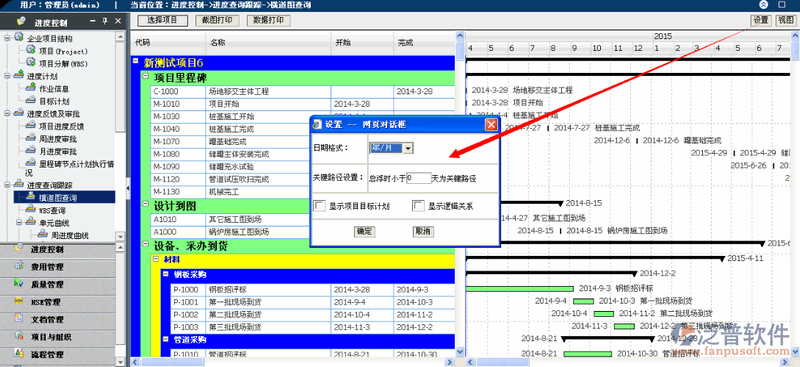Click the 文档管理 module icon
Image resolution: width=800 pixels, height=367 pixels.
point(19,319)
